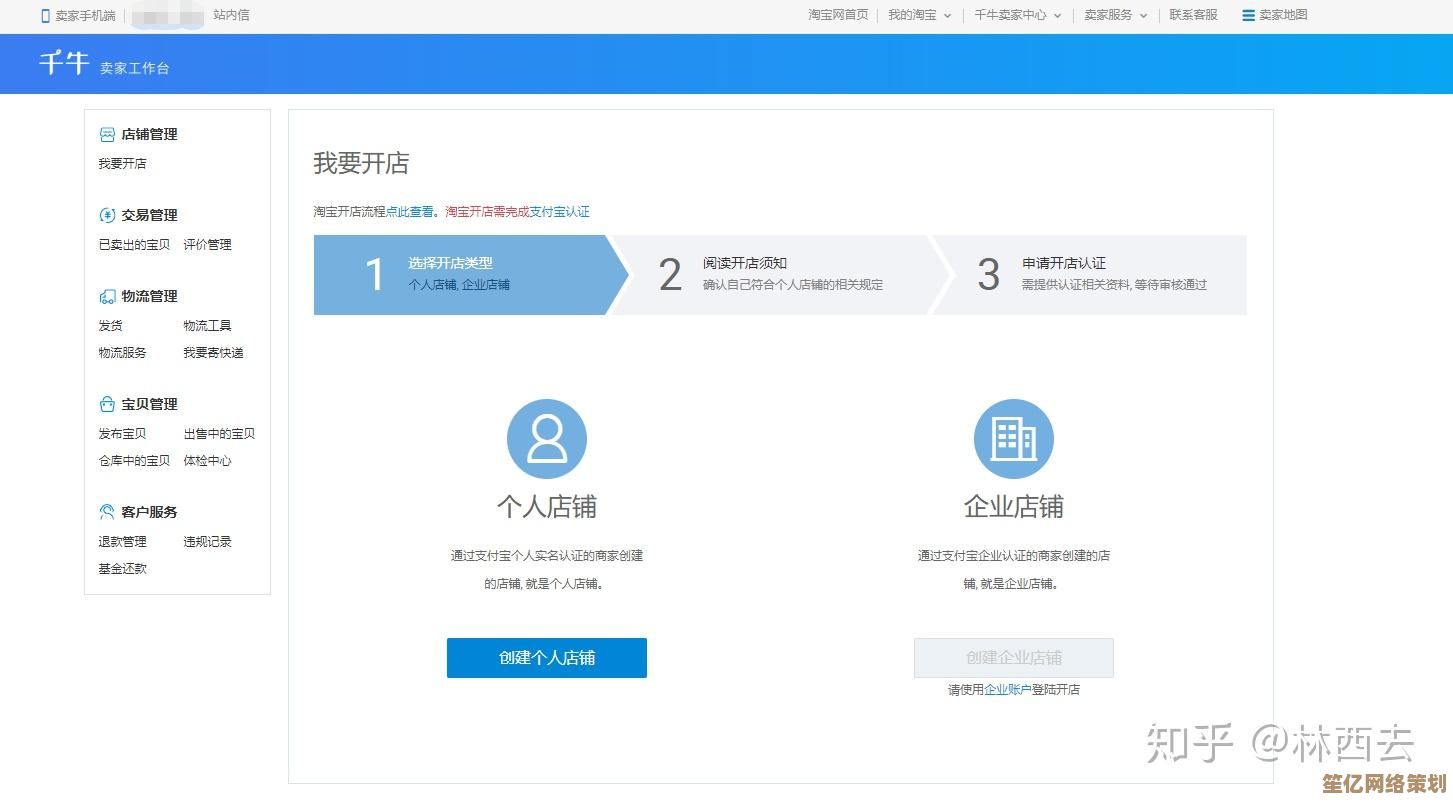
Task: Open the 支付宝认证 link
Action: click(x=559, y=212)
